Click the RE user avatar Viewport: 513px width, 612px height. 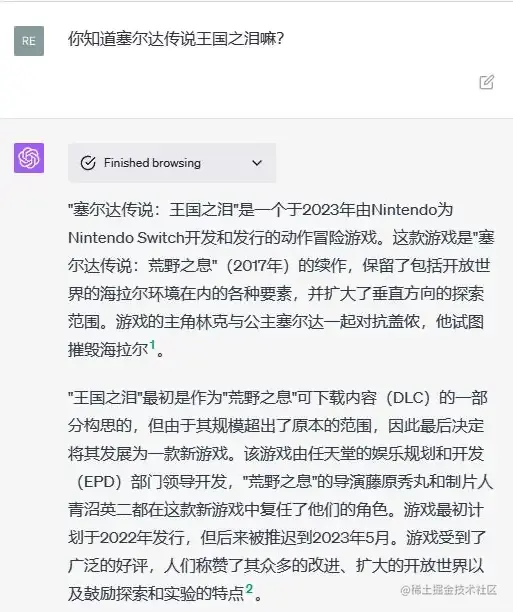(29, 41)
